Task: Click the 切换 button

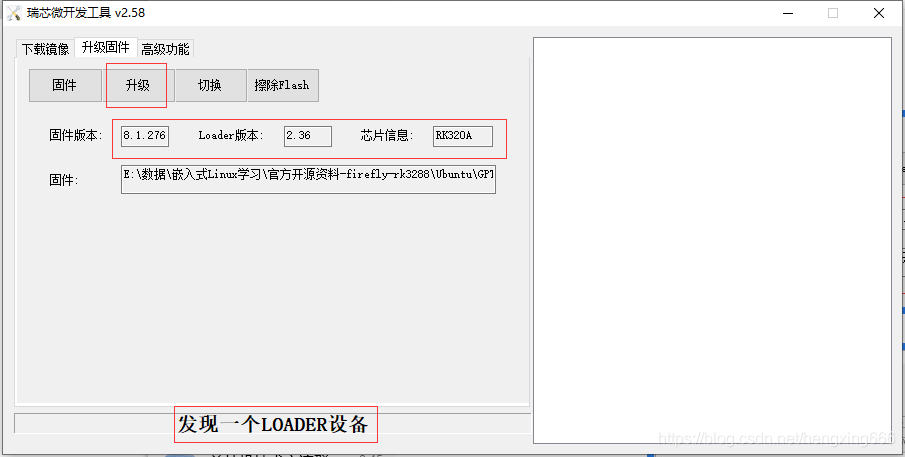Action: pos(211,85)
